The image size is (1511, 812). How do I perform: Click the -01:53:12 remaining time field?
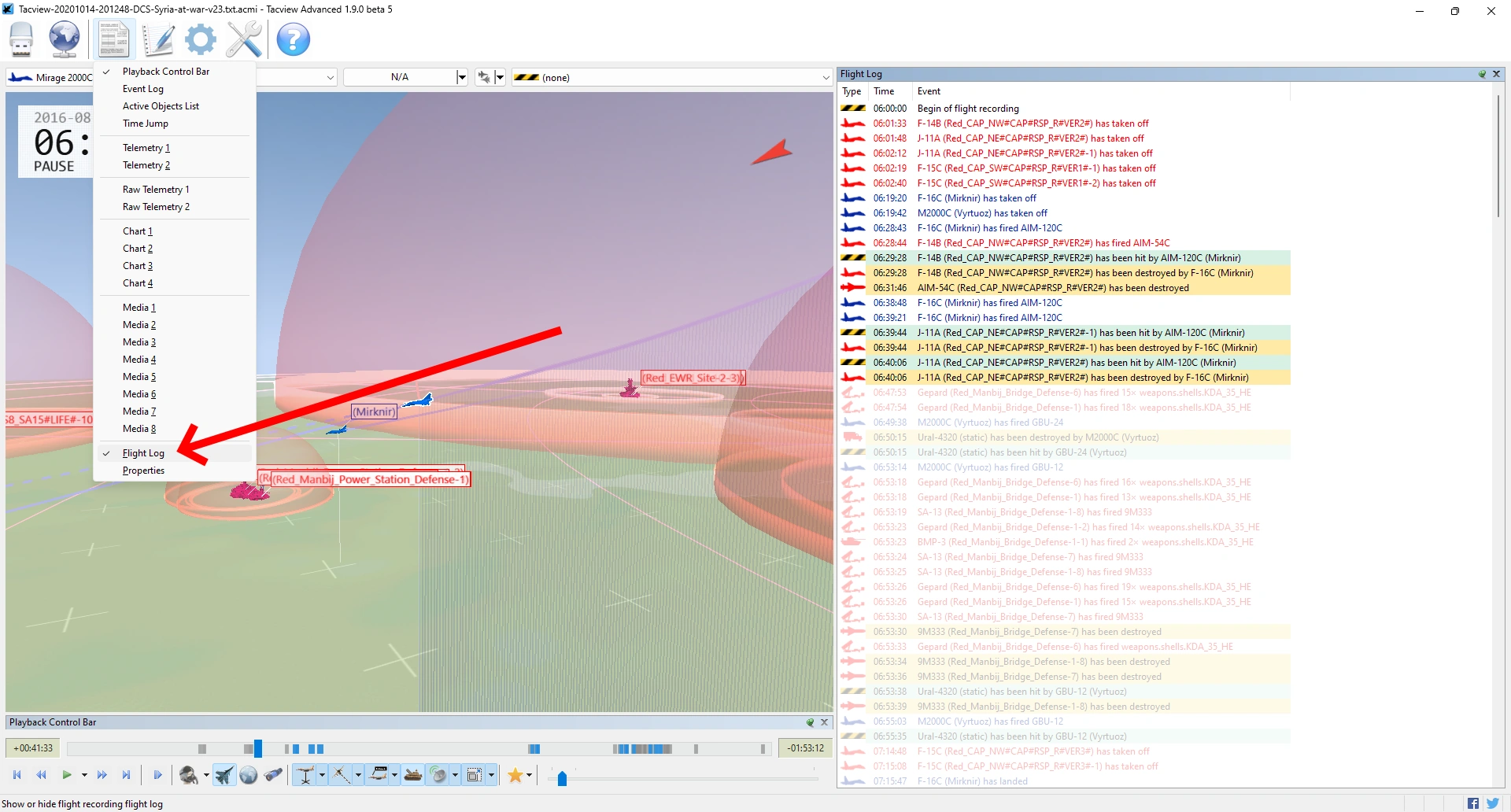[x=805, y=748]
